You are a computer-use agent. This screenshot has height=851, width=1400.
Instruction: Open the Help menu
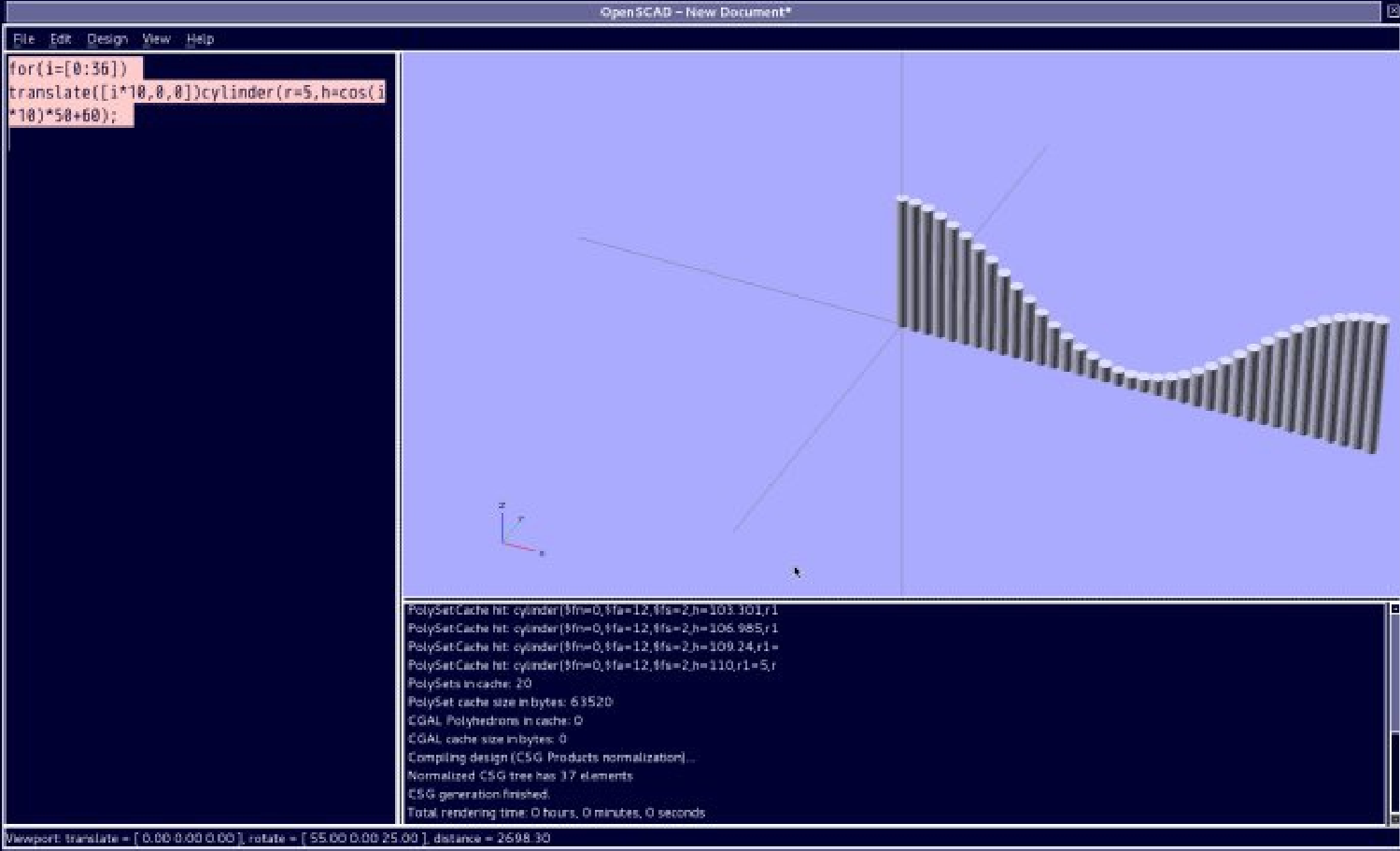pyautogui.click(x=200, y=39)
